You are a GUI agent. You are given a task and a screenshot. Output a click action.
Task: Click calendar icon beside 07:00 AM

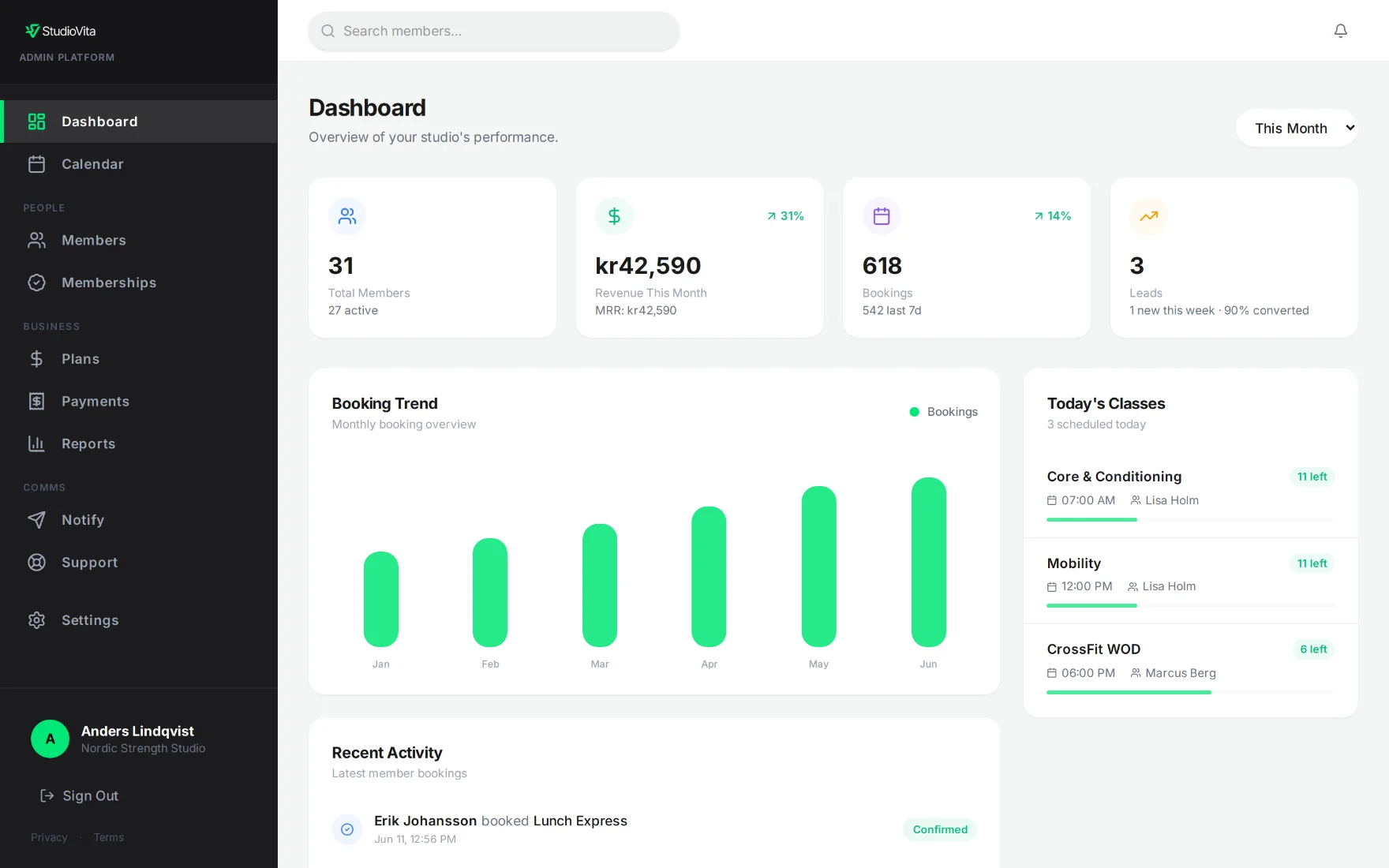tap(1051, 500)
